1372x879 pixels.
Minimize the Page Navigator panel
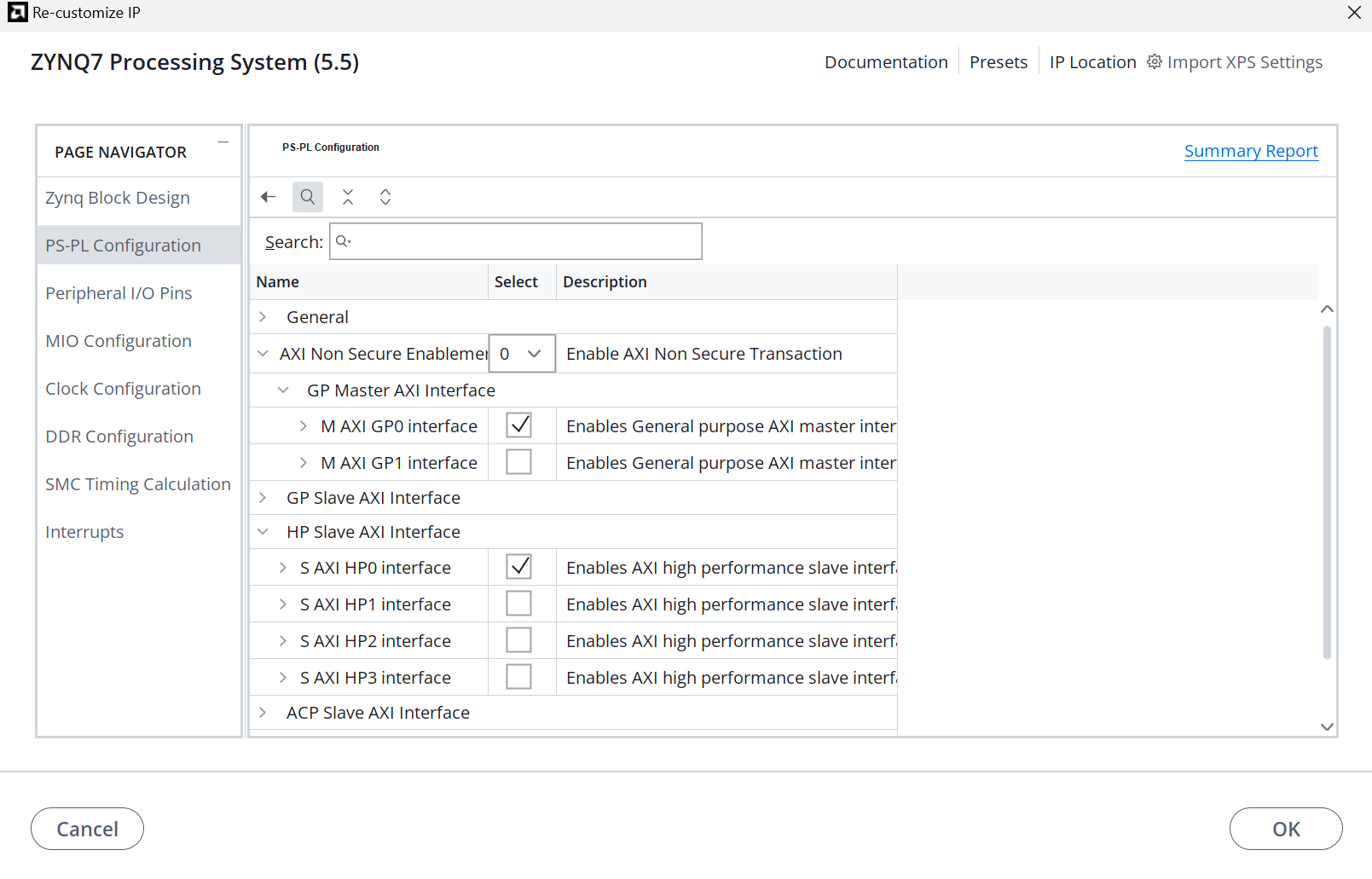point(223,142)
